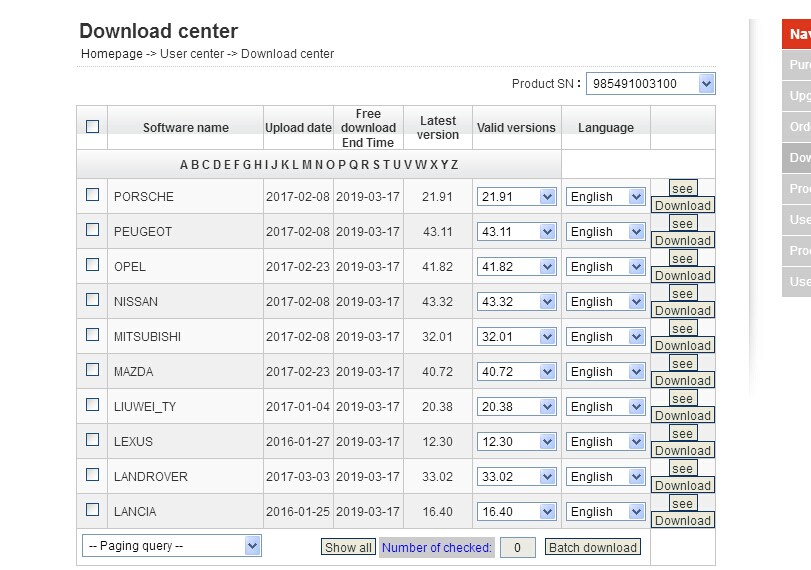Tick the checkbox next to NISSAN

[93, 300]
